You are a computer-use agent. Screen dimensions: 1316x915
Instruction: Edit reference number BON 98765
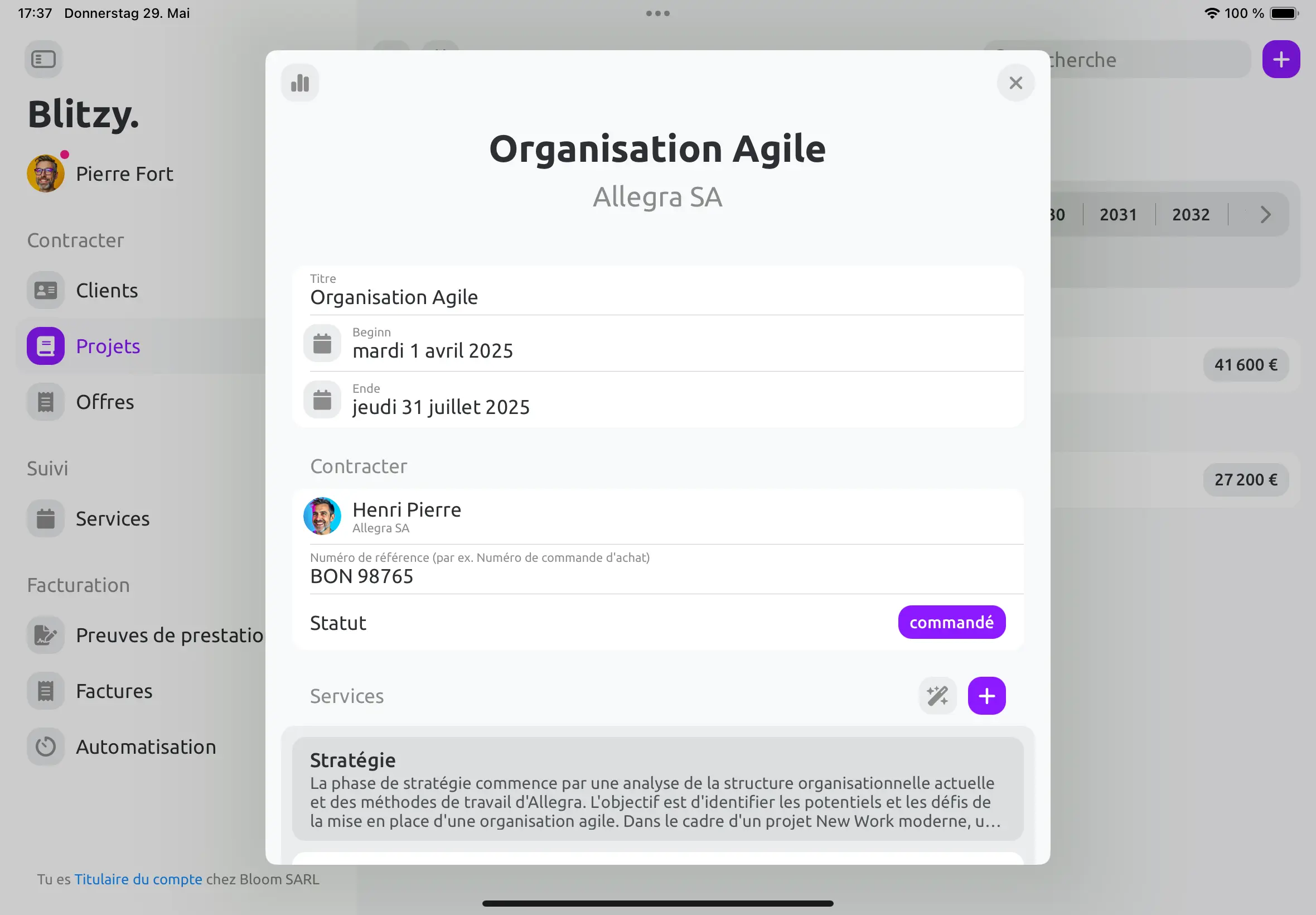point(657,569)
